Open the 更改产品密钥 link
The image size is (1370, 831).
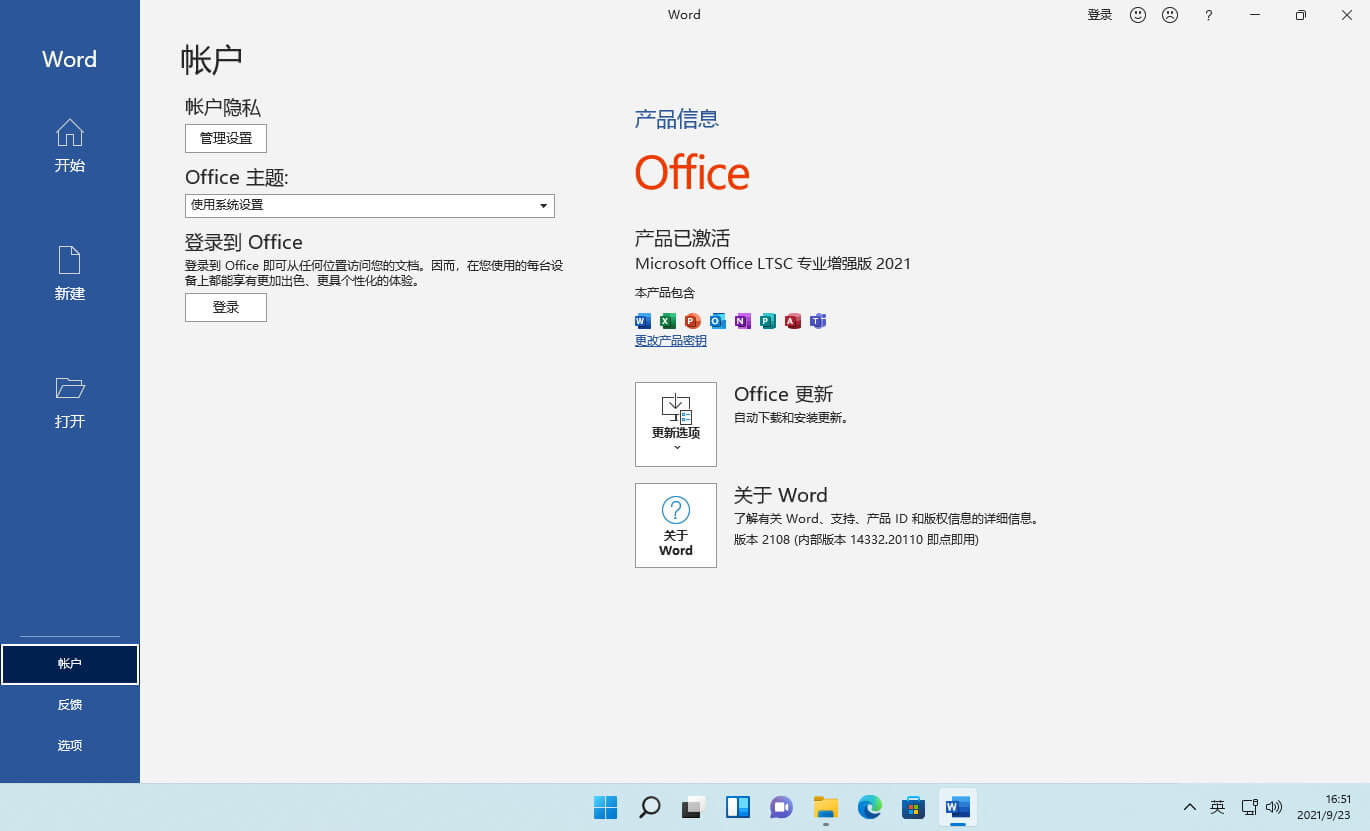[x=670, y=340]
